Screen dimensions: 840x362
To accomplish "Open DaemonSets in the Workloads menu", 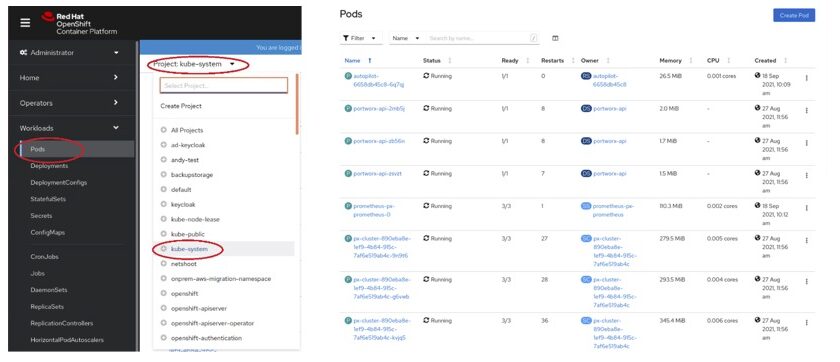I will tap(49, 290).
